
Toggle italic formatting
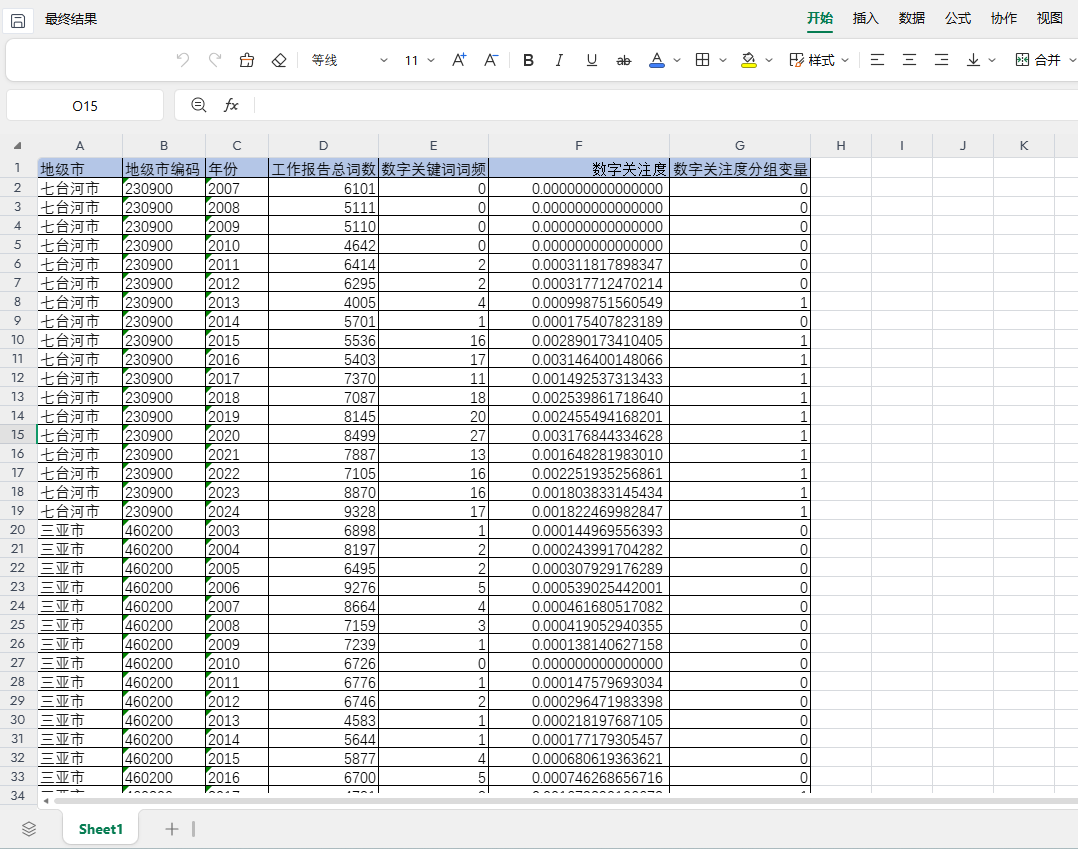pyautogui.click(x=560, y=60)
